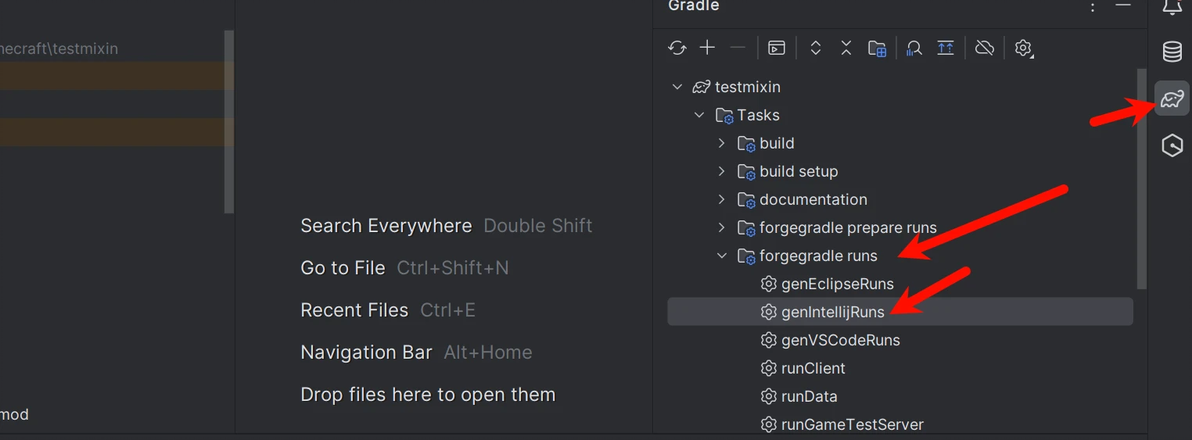Click the Analyze Dependencies icon

click(x=913, y=48)
